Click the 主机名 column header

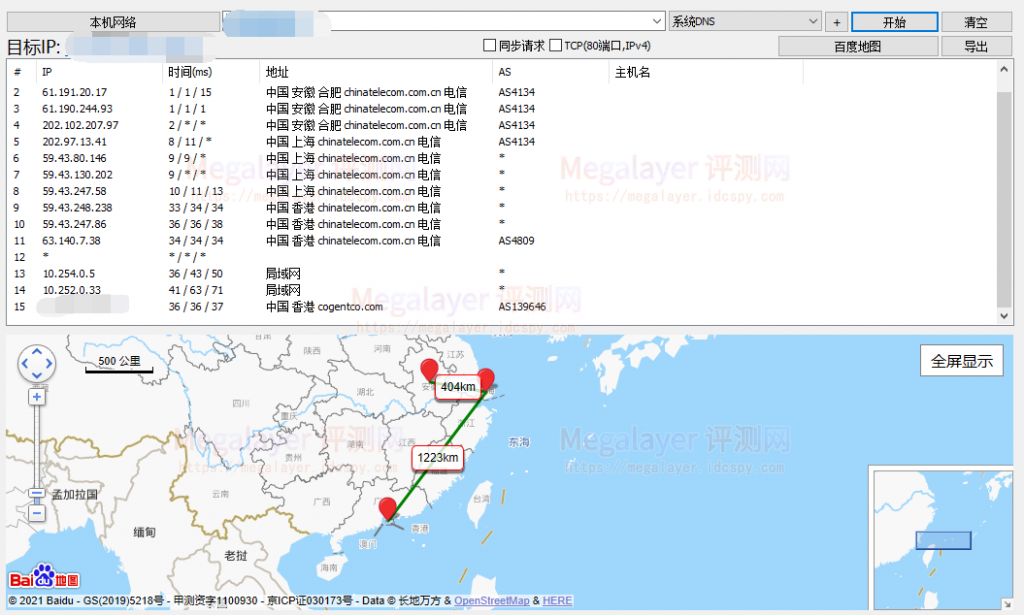click(x=632, y=72)
